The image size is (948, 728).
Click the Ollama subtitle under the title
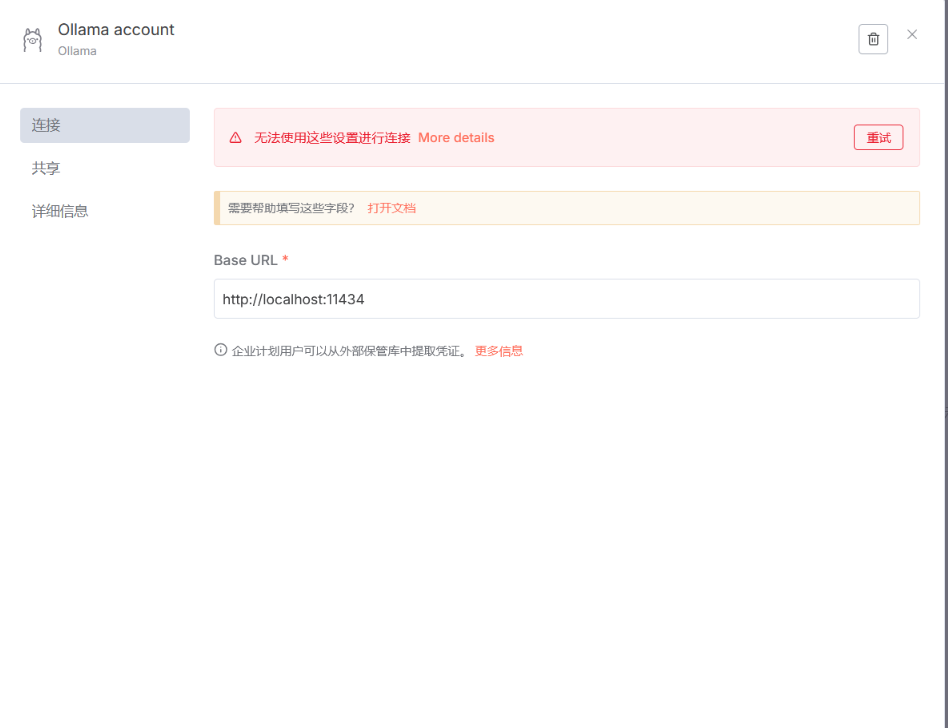(x=77, y=51)
